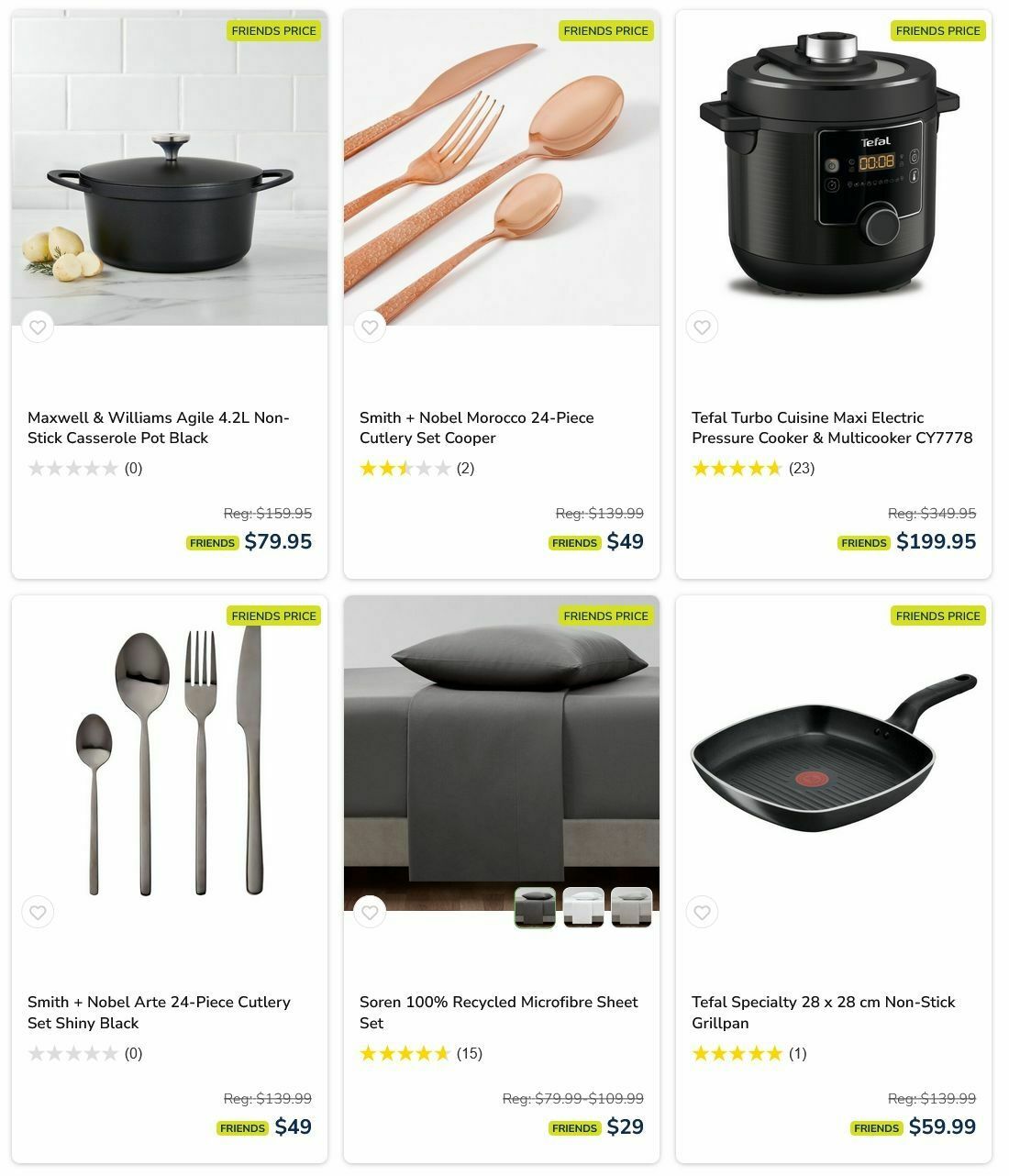View the copper cutlery product image

[x=502, y=168]
